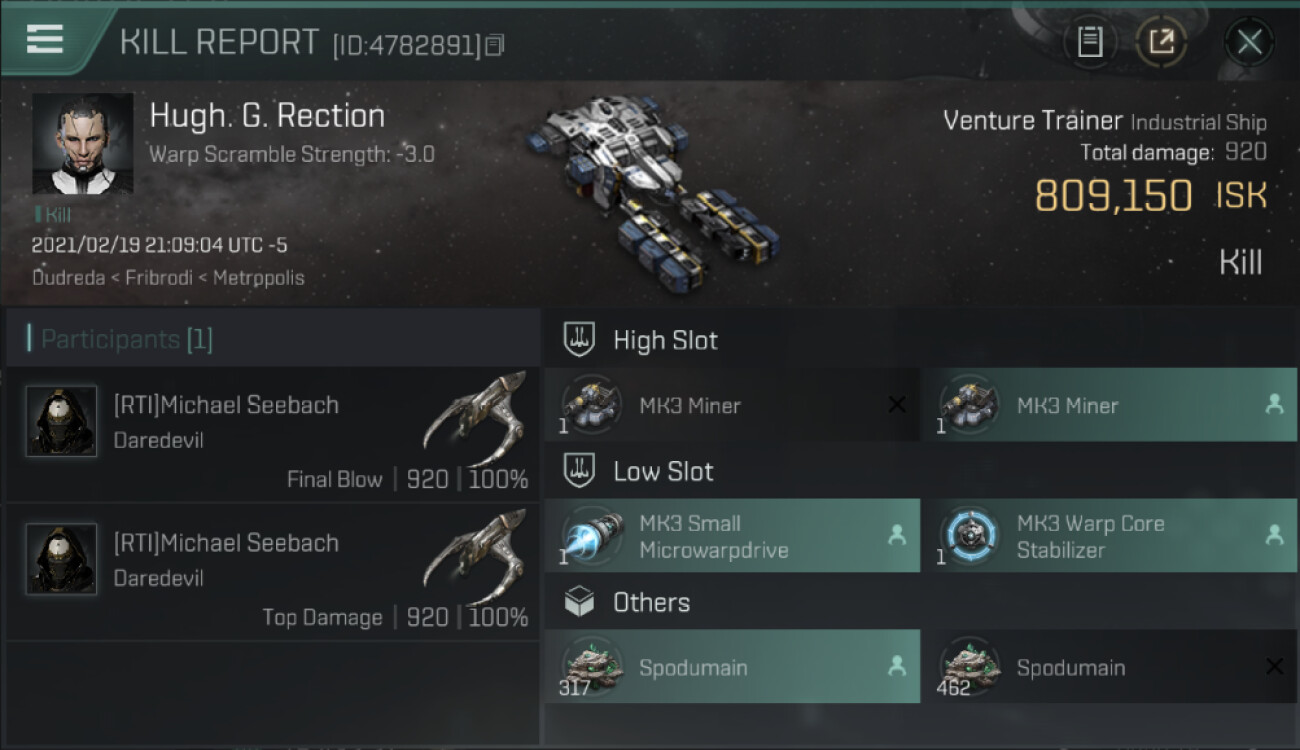Viewport: 1300px width, 750px height.
Task: Click Michael Seebach's name in Final Blow row
Action: point(226,405)
